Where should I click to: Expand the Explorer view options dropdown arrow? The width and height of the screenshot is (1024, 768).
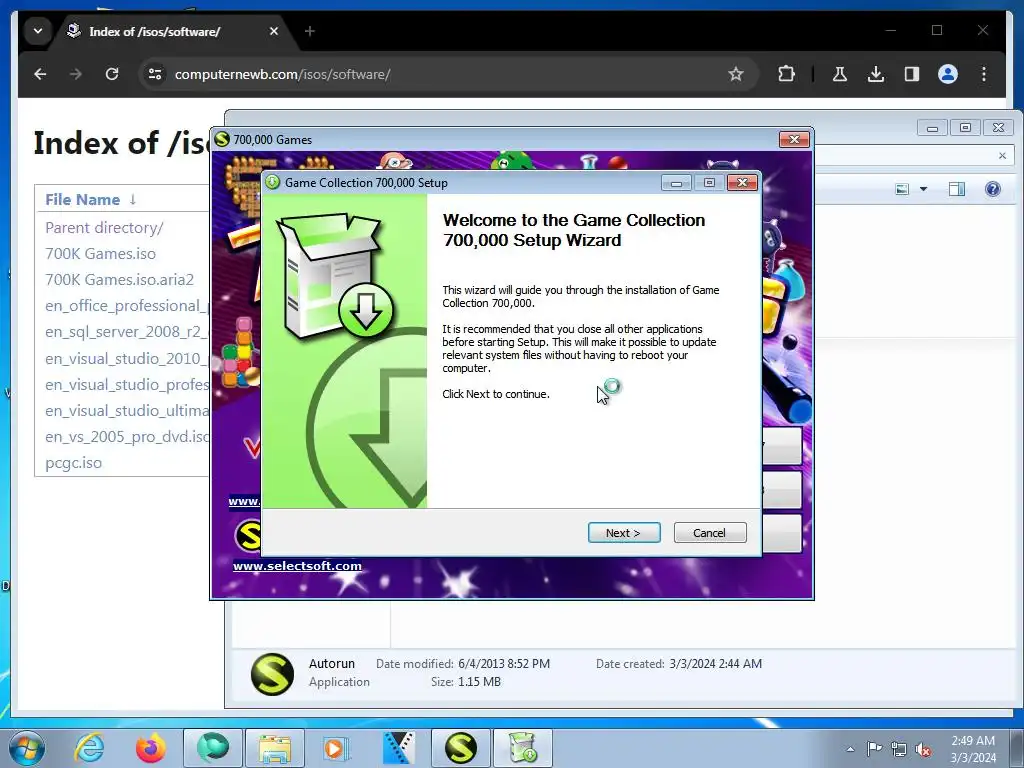tap(923, 189)
